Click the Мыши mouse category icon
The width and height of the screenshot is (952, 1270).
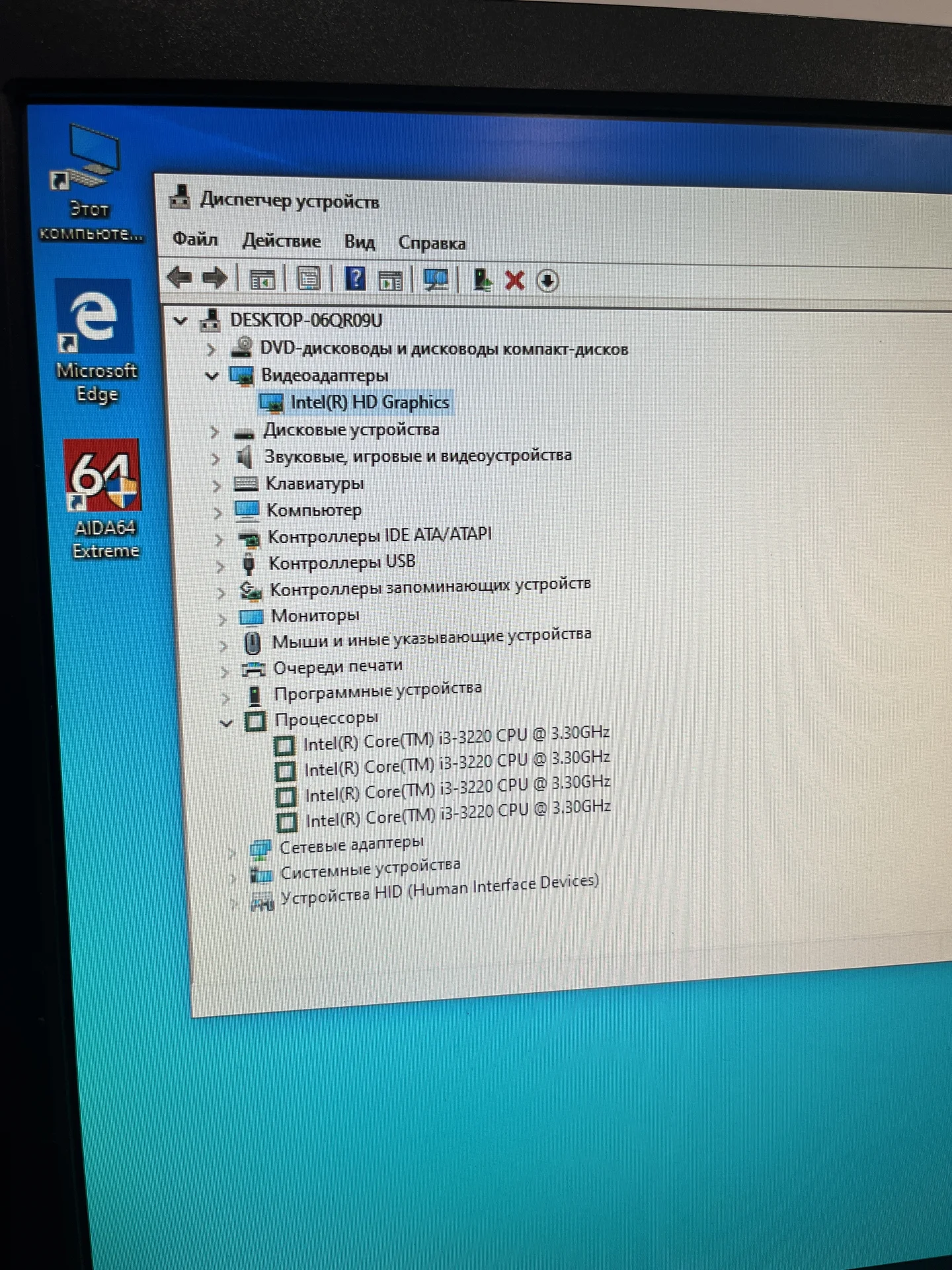[x=252, y=642]
